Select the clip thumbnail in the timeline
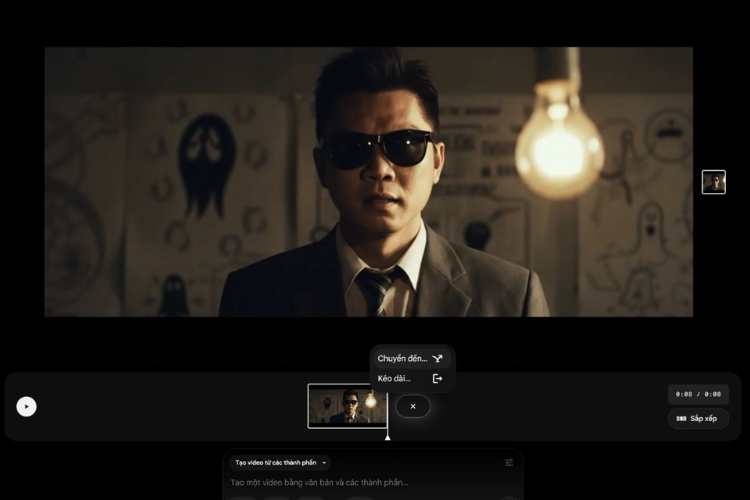750x500 pixels. [x=347, y=406]
